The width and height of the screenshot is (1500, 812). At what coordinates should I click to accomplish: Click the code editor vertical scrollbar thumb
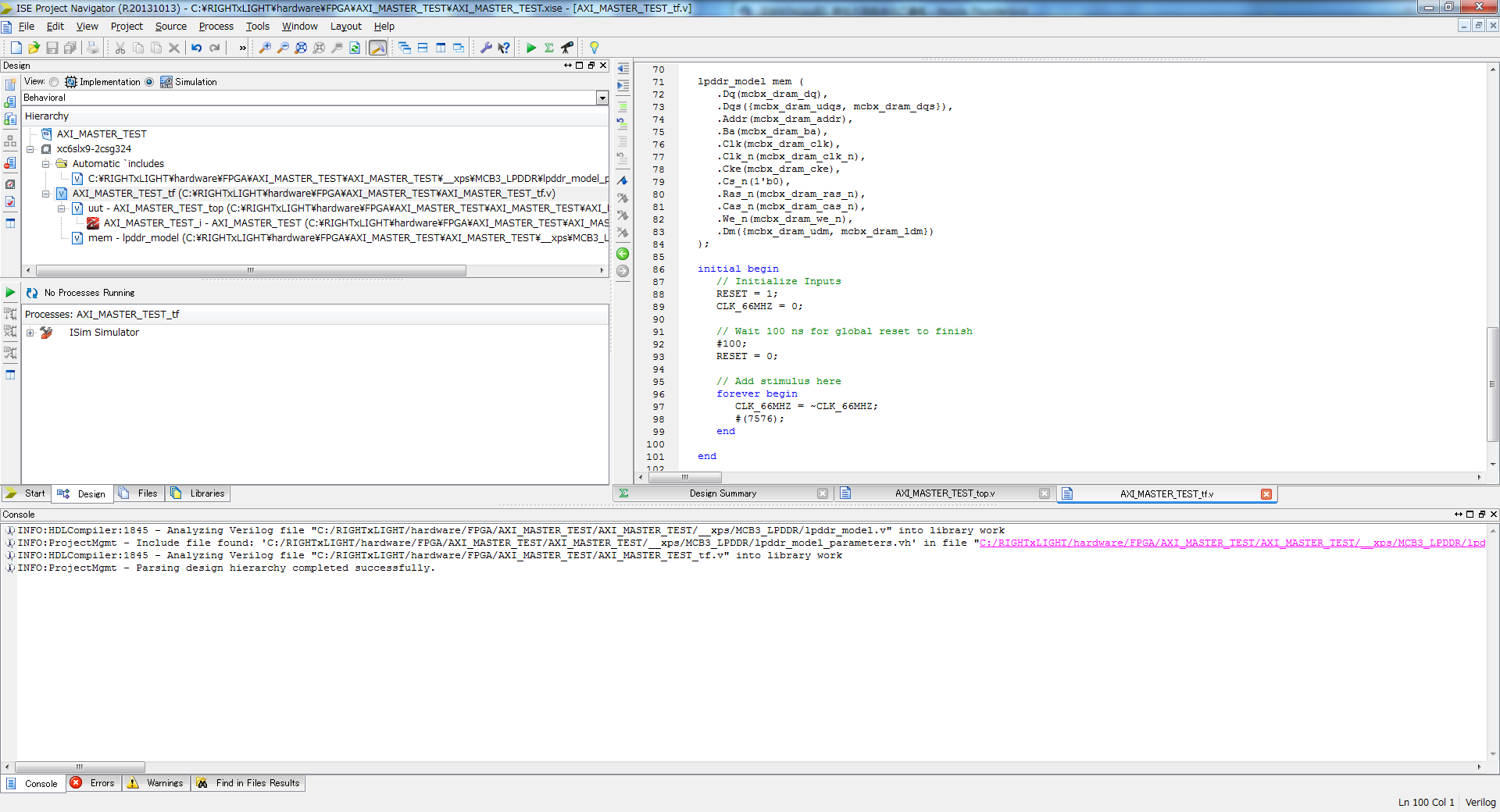point(1492,384)
